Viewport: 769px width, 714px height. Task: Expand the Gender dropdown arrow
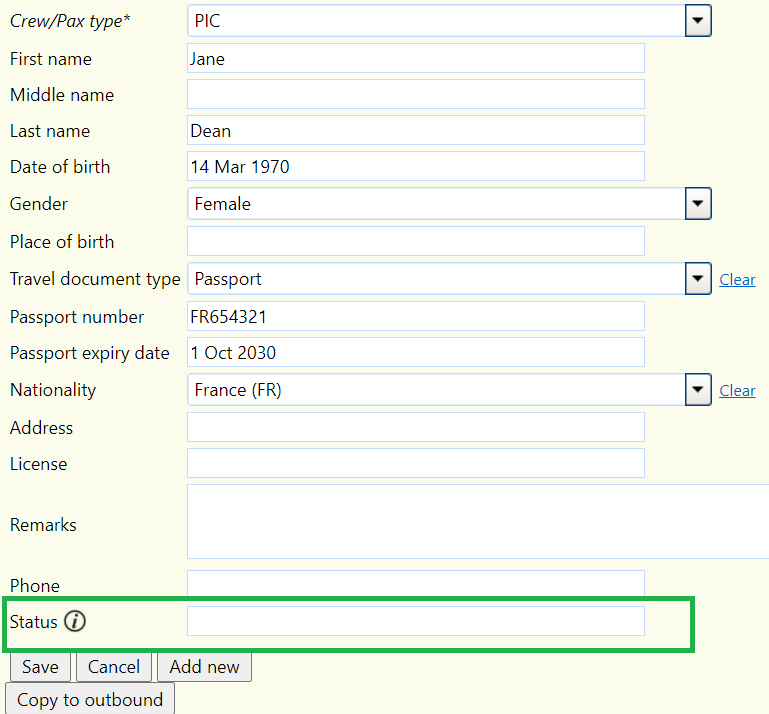click(x=698, y=204)
